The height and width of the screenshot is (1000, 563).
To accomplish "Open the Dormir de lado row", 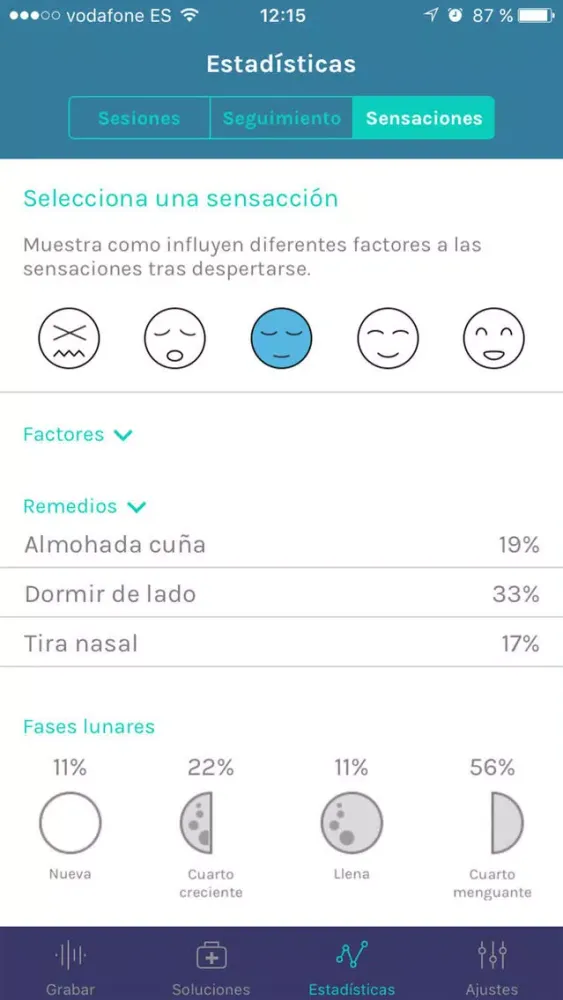I will pyautogui.click(x=281, y=594).
